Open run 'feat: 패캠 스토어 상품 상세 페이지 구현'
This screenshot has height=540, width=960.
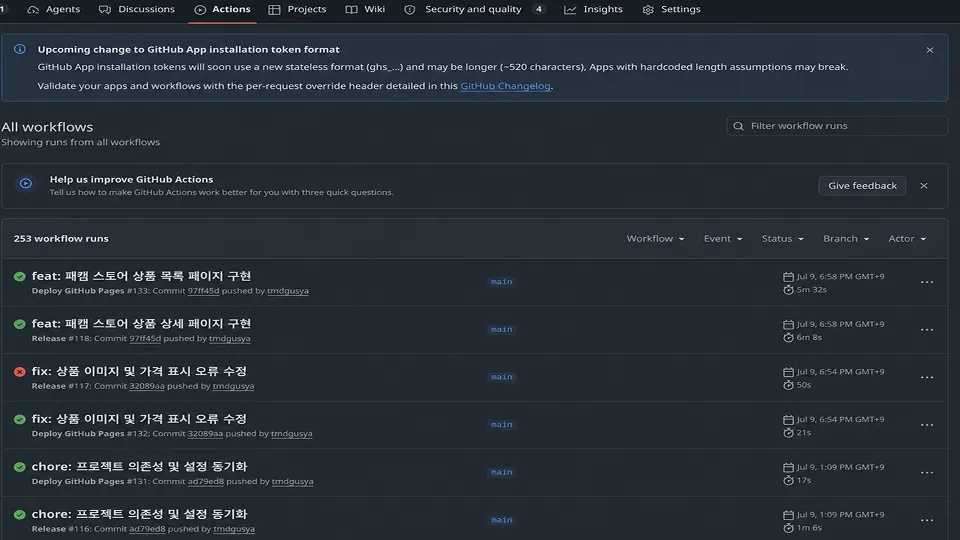(141, 324)
